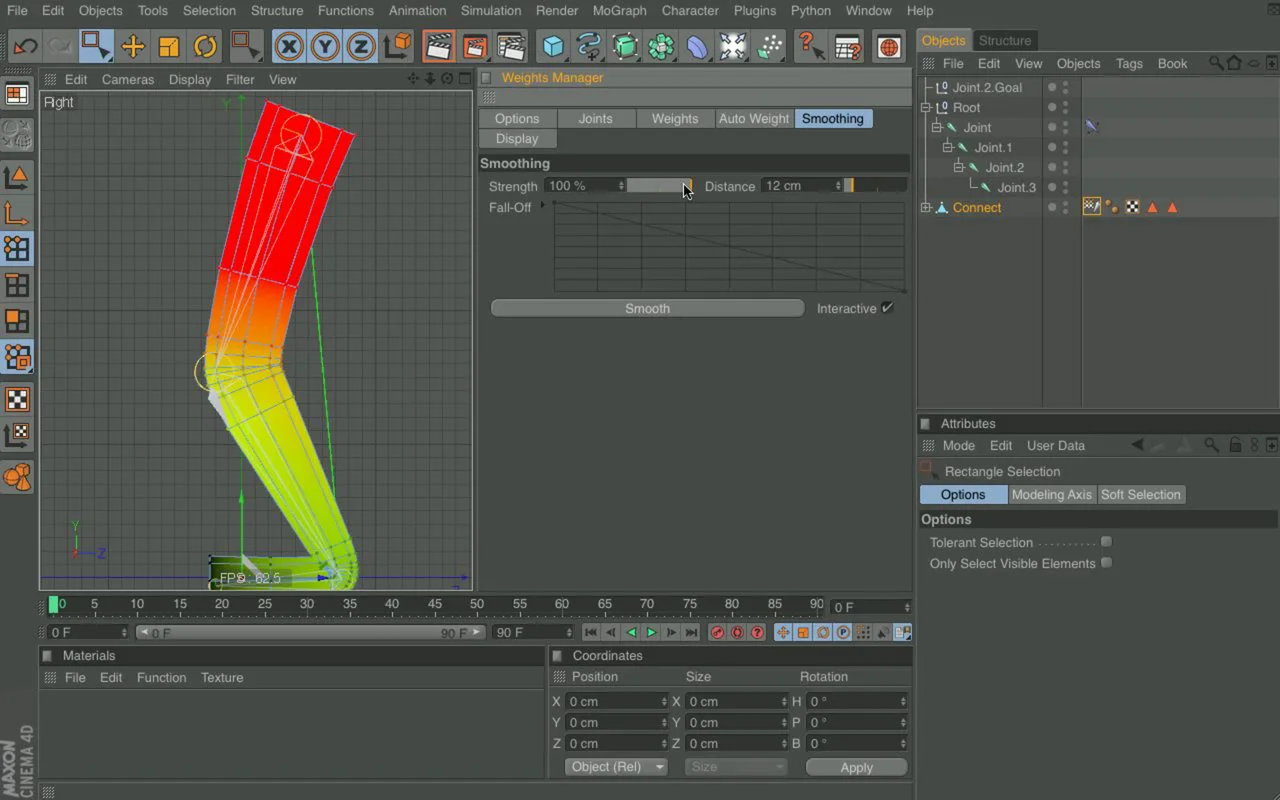The width and height of the screenshot is (1280, 800).
Task: Click the Cube primitive icon
Action: click(553, 46)
